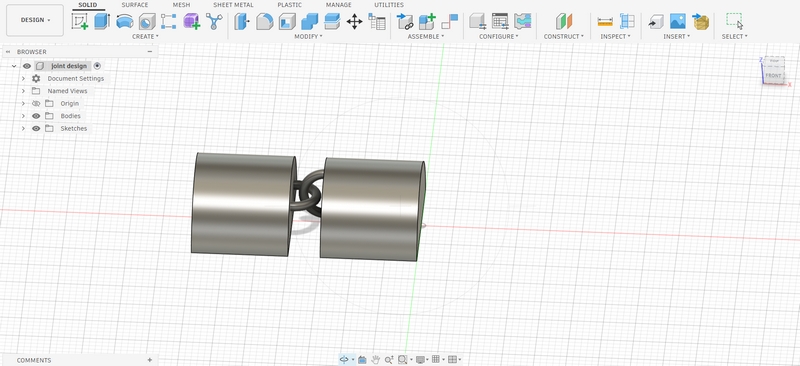Select the Revolve tool
The image size is (800, 366).
(124, 21)
